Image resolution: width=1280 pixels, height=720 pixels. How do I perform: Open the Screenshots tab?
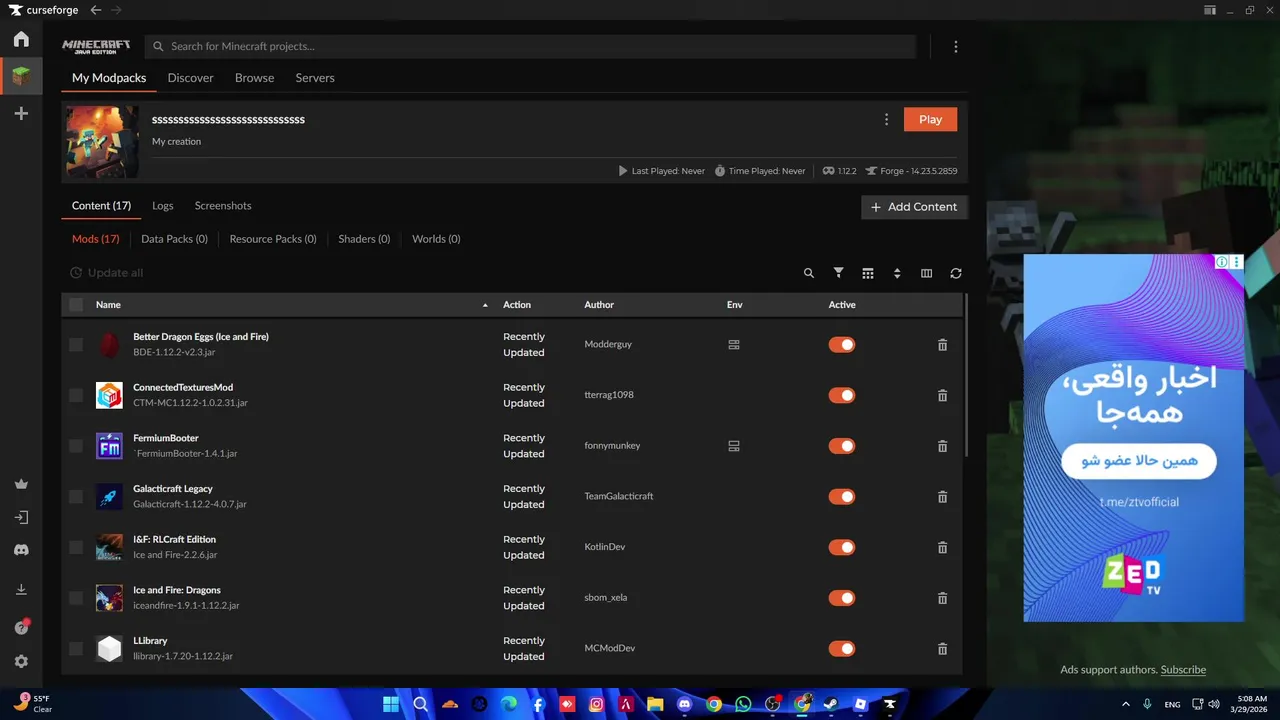pos(223,206)
